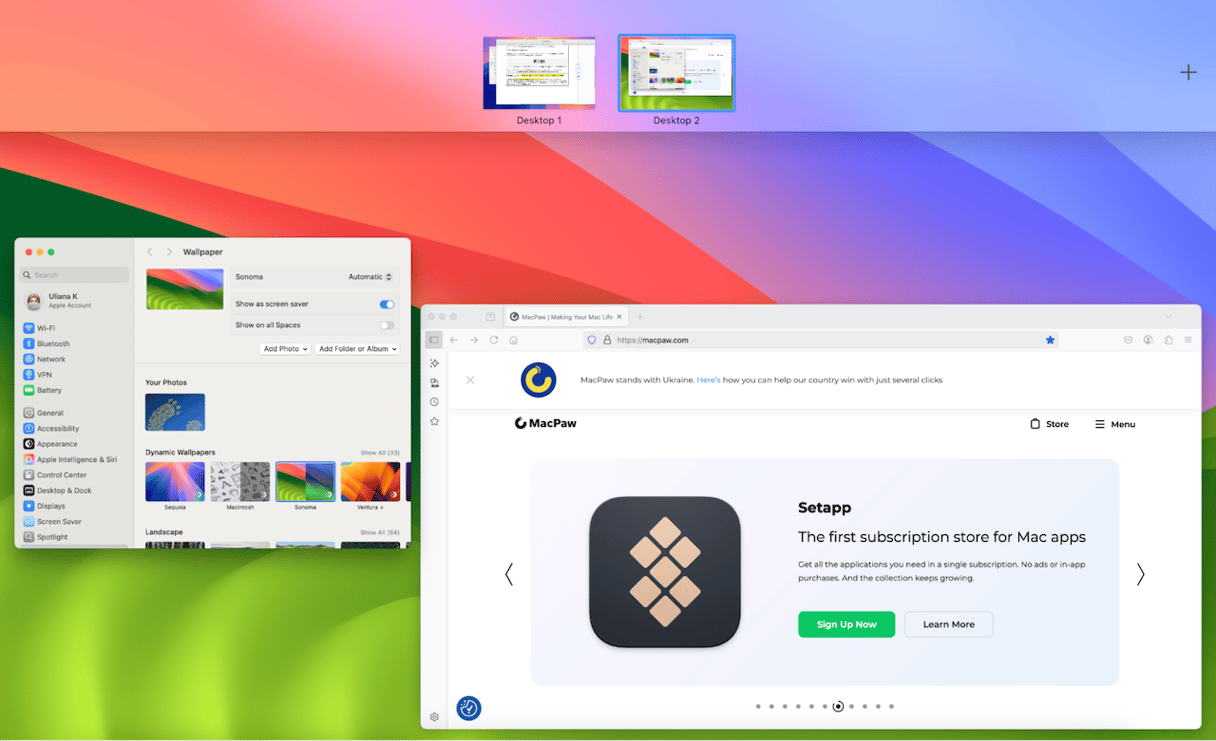This screenshot has height=741, width=1216.
Task: Click the browser back arrow
Action: 454,340
